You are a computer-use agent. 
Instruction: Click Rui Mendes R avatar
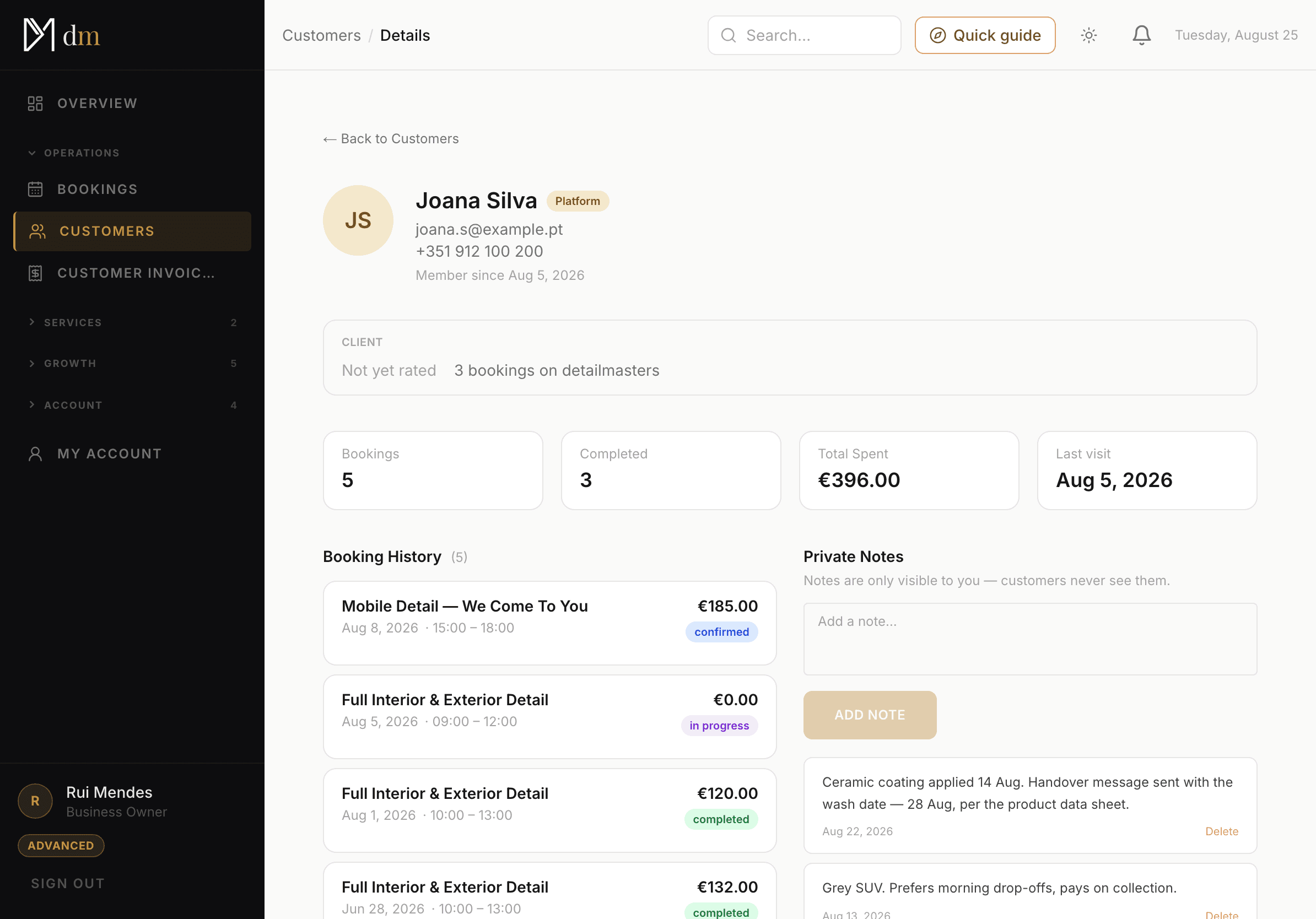35,801
